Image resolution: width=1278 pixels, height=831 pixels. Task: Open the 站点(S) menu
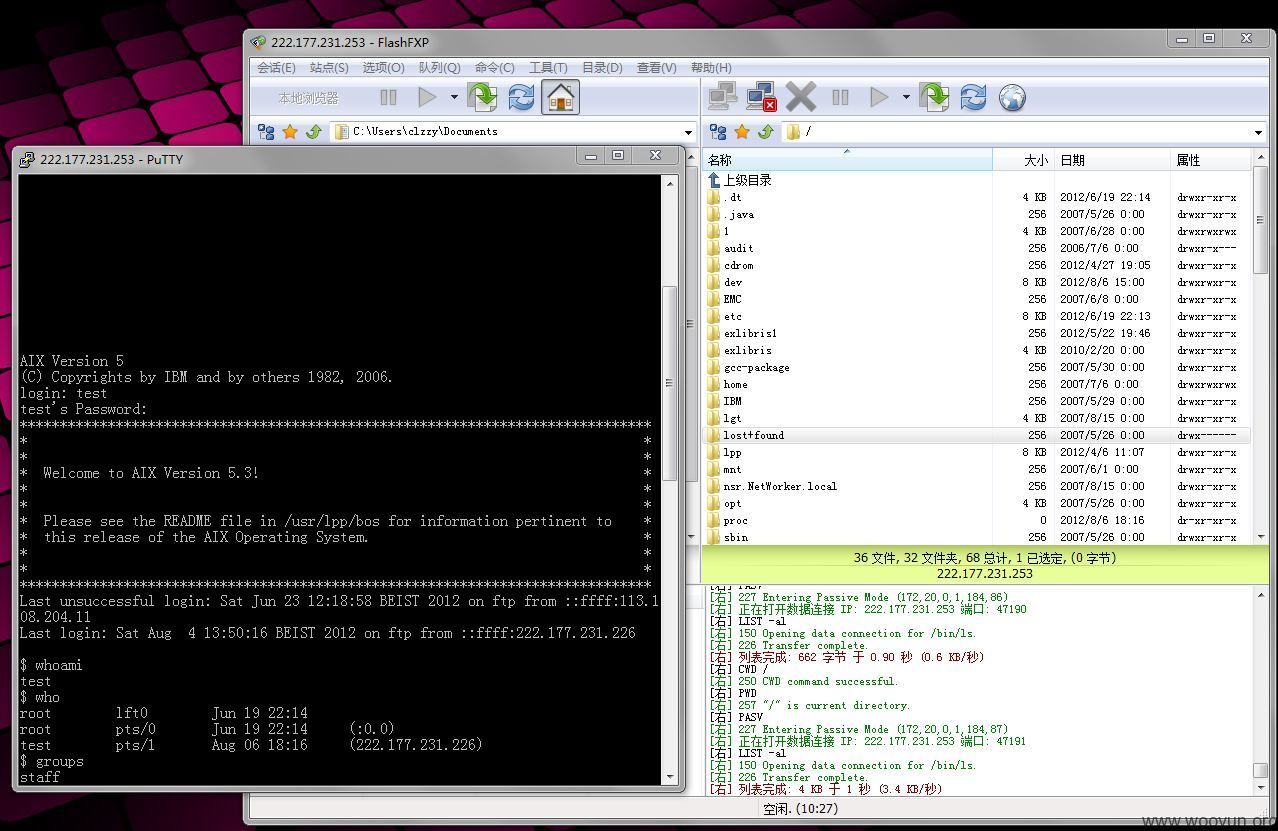[329, 68]
